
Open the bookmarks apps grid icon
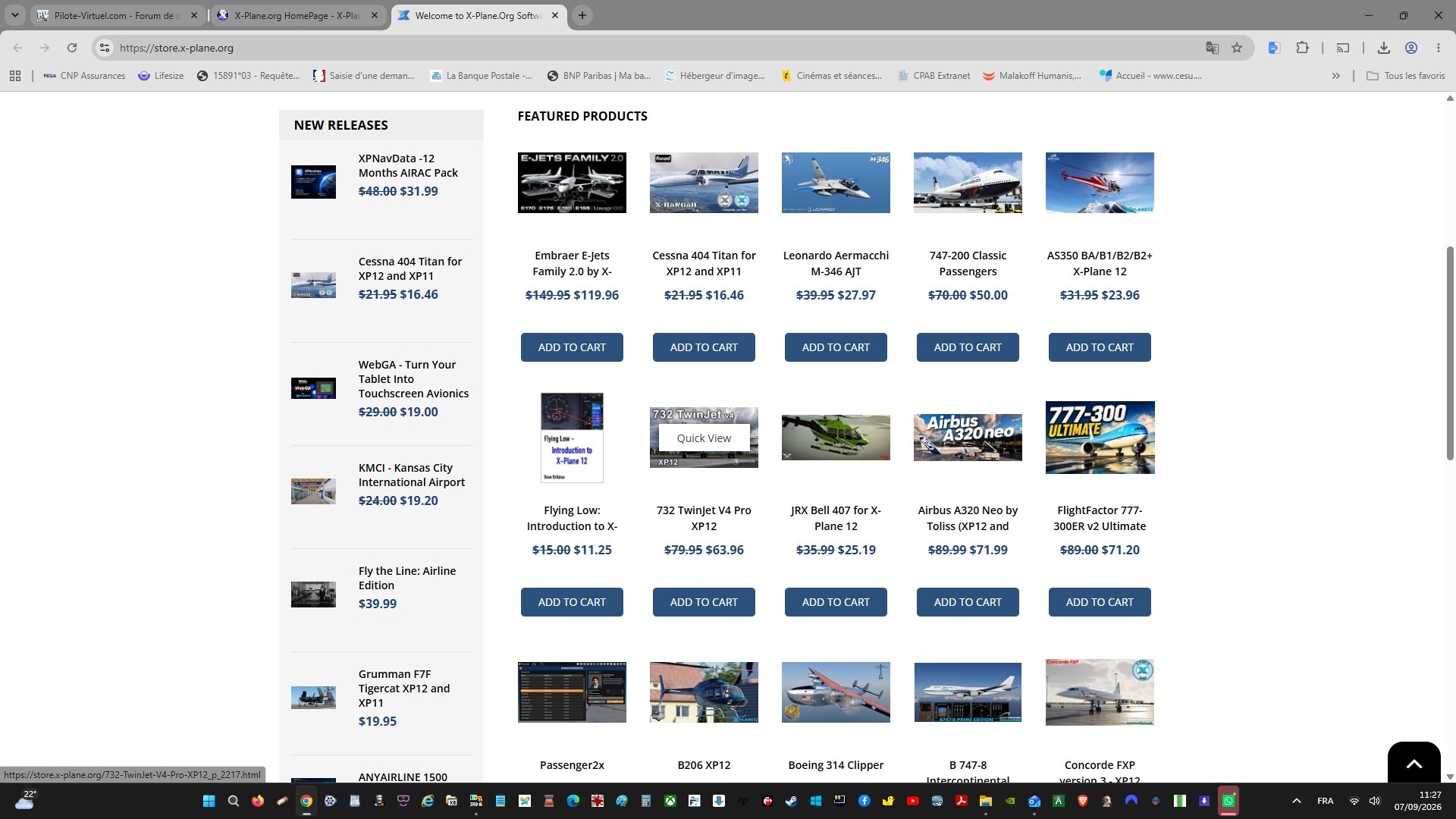(15, 76)
